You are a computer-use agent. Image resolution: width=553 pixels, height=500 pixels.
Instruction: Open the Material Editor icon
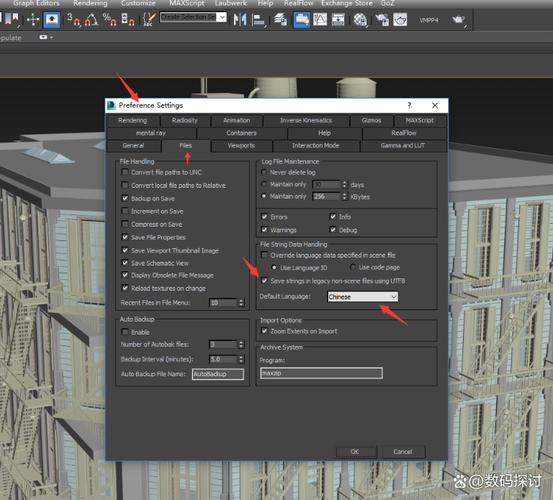360,19
